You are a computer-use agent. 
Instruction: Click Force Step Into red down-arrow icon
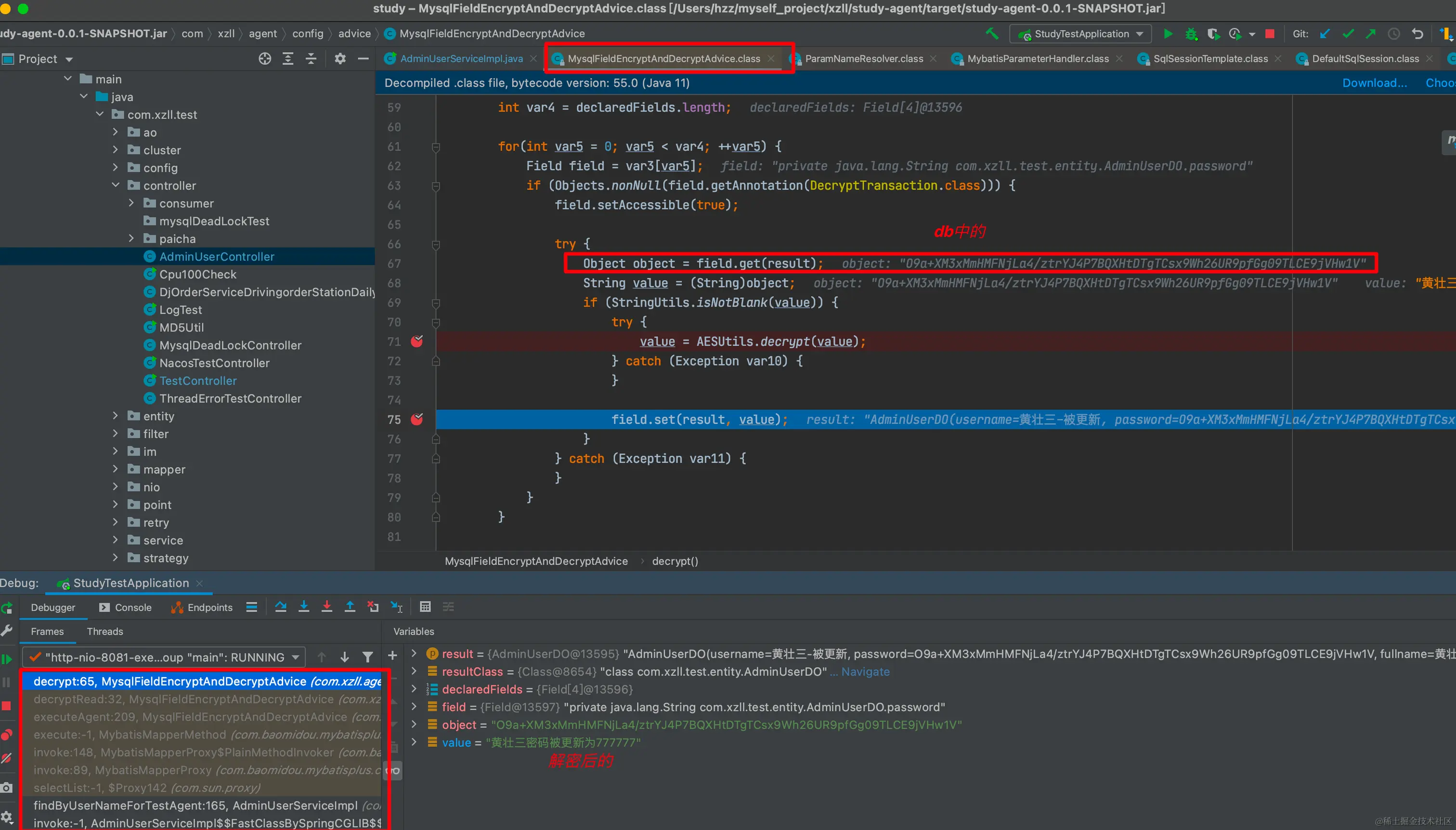click(x=327, y=606)
